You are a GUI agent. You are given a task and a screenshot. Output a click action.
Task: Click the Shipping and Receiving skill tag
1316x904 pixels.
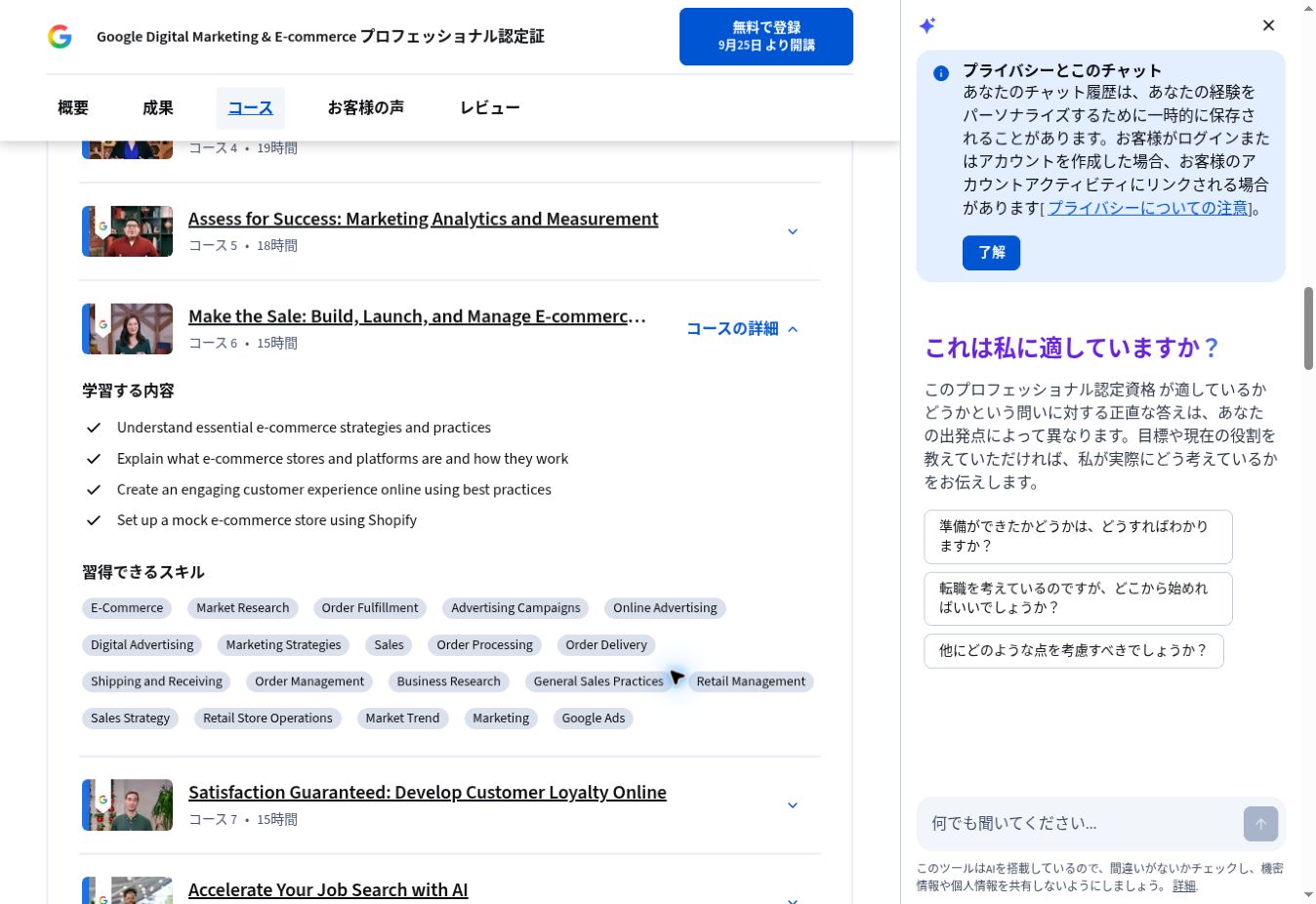pos(156,681)
